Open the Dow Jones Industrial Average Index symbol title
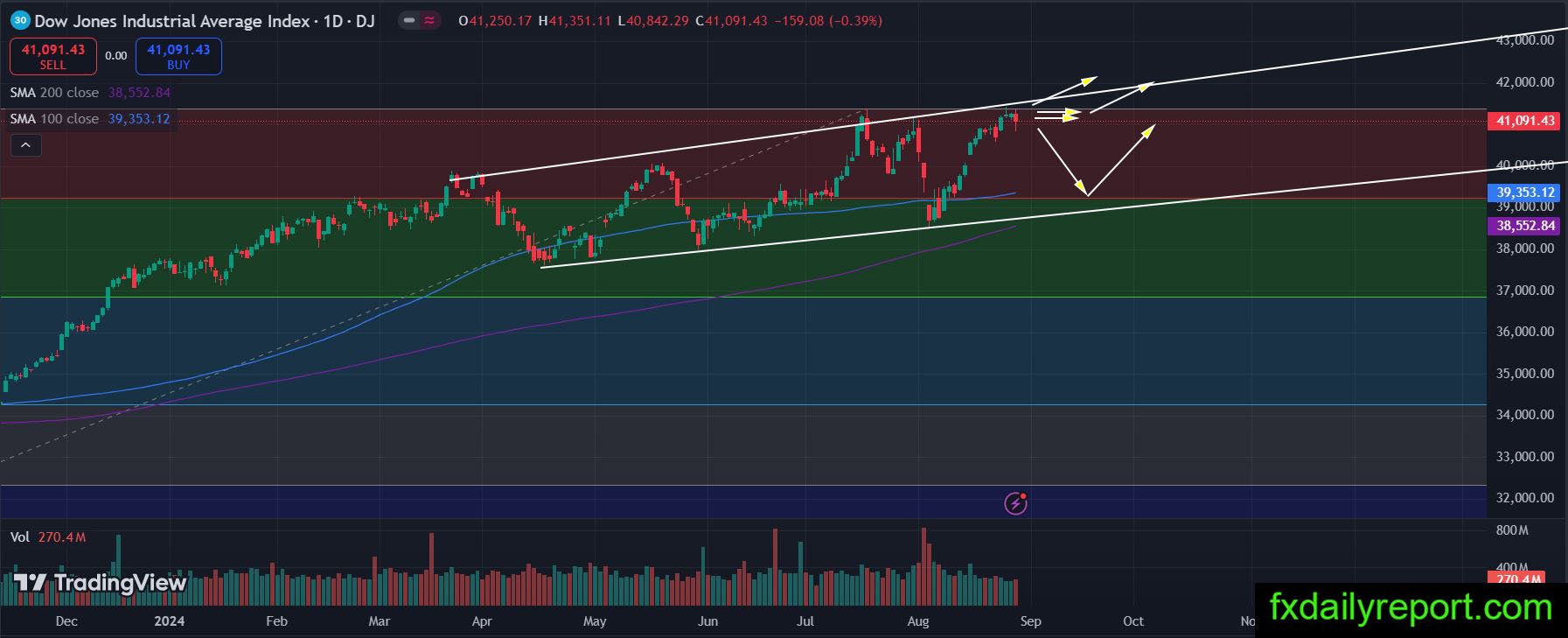Viewport: 1568px width, 638px height. click(x=173, y=21)
